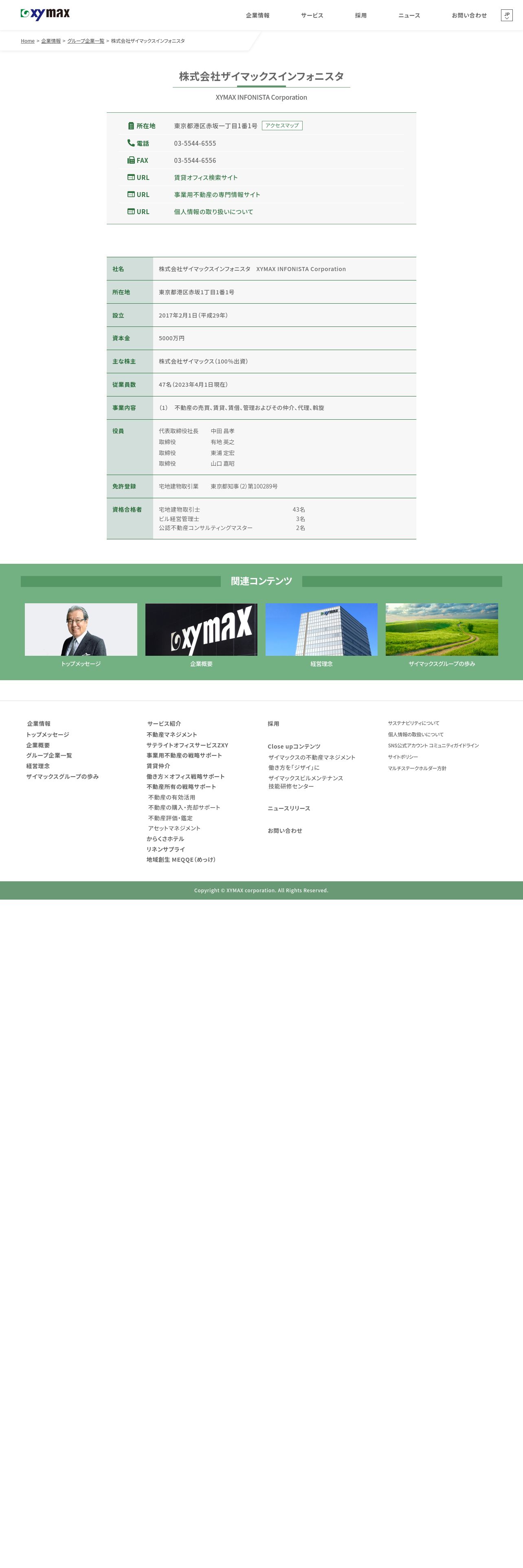Screen dimensions: 523x1568
Task: Open トップメッセージ thumbnail card
Action: [x=81, y=635]
